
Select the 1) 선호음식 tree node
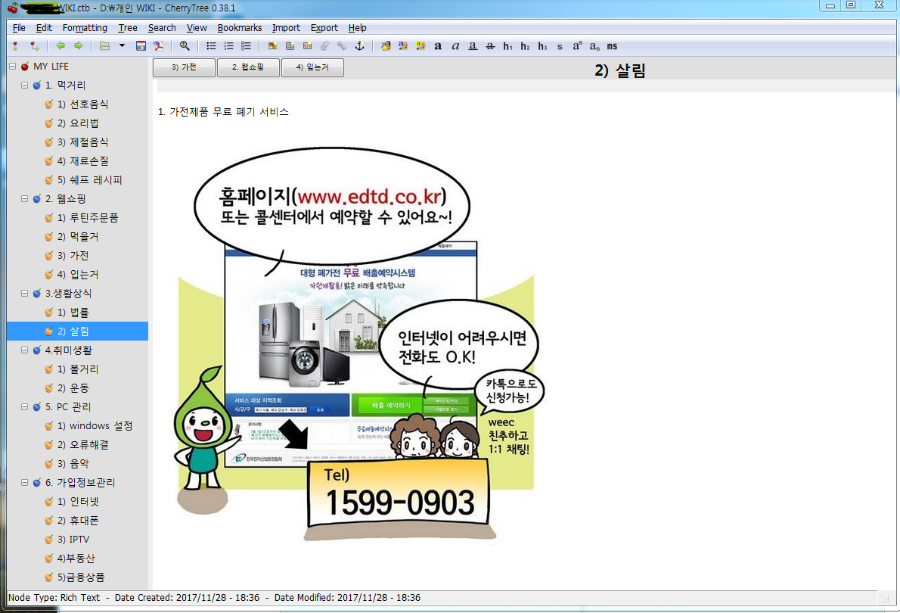[x=83, y=104]
